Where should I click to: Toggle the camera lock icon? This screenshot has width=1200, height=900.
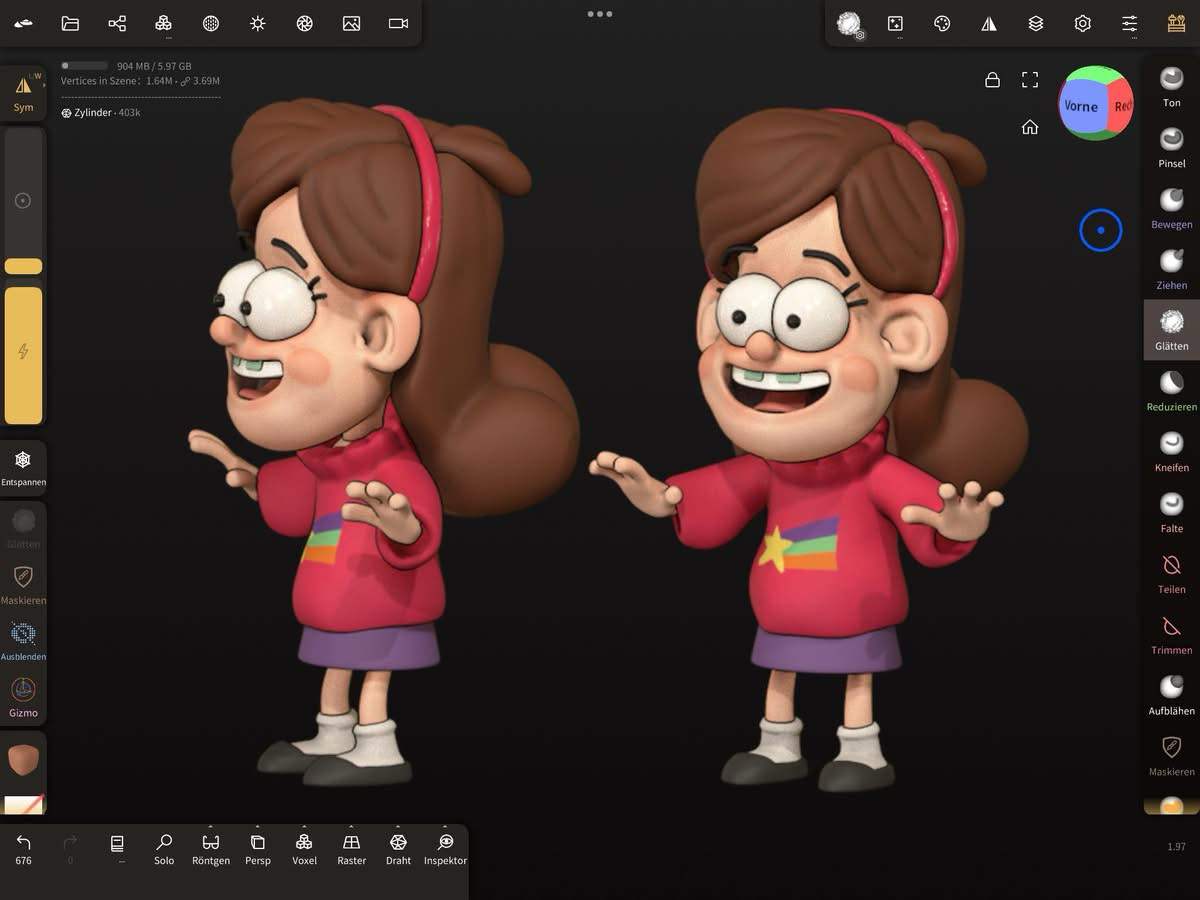pos(992,80)
